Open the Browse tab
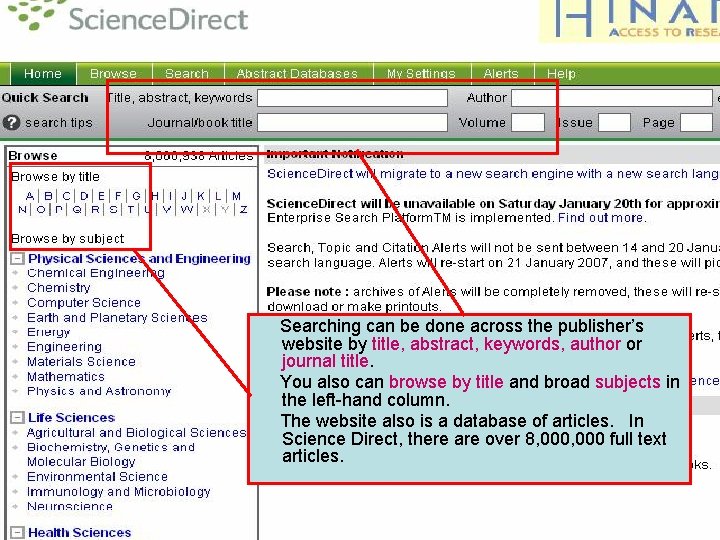The image size is (720, 540). tap(113, 73)
